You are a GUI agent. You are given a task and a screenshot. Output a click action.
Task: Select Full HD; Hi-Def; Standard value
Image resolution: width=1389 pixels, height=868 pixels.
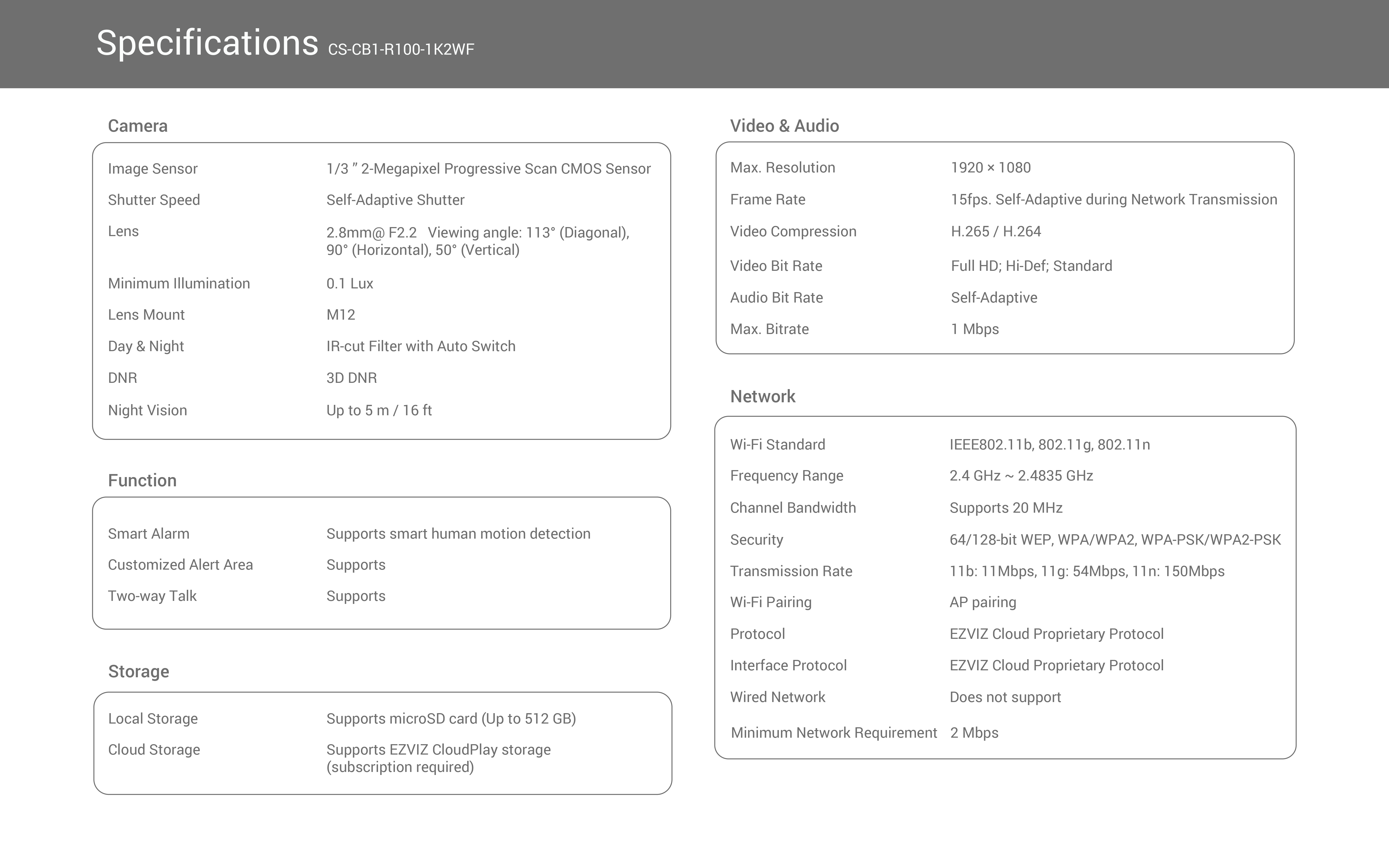pyautogui.click(x=1031, y=266)
